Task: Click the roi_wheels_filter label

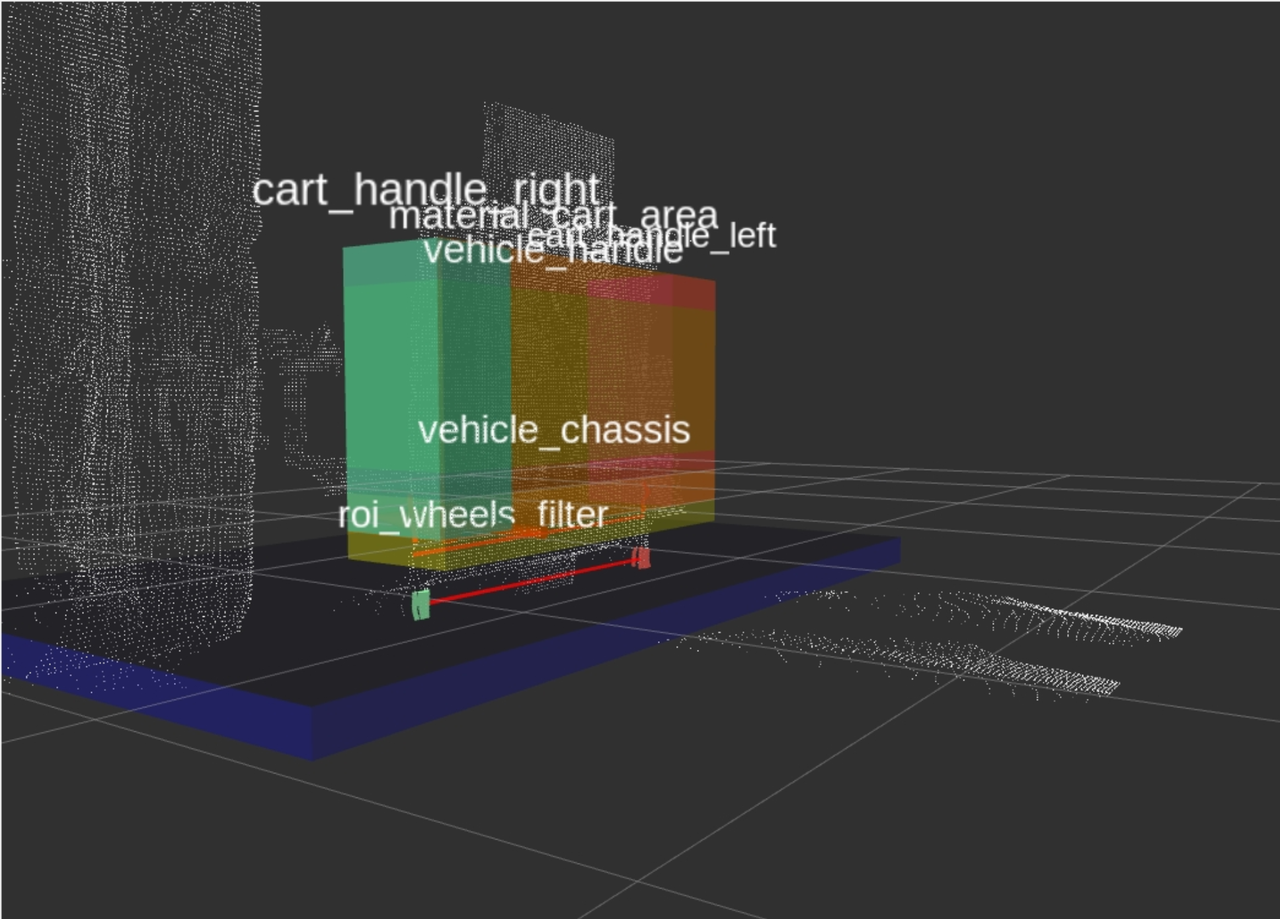Action: point(472,515)
